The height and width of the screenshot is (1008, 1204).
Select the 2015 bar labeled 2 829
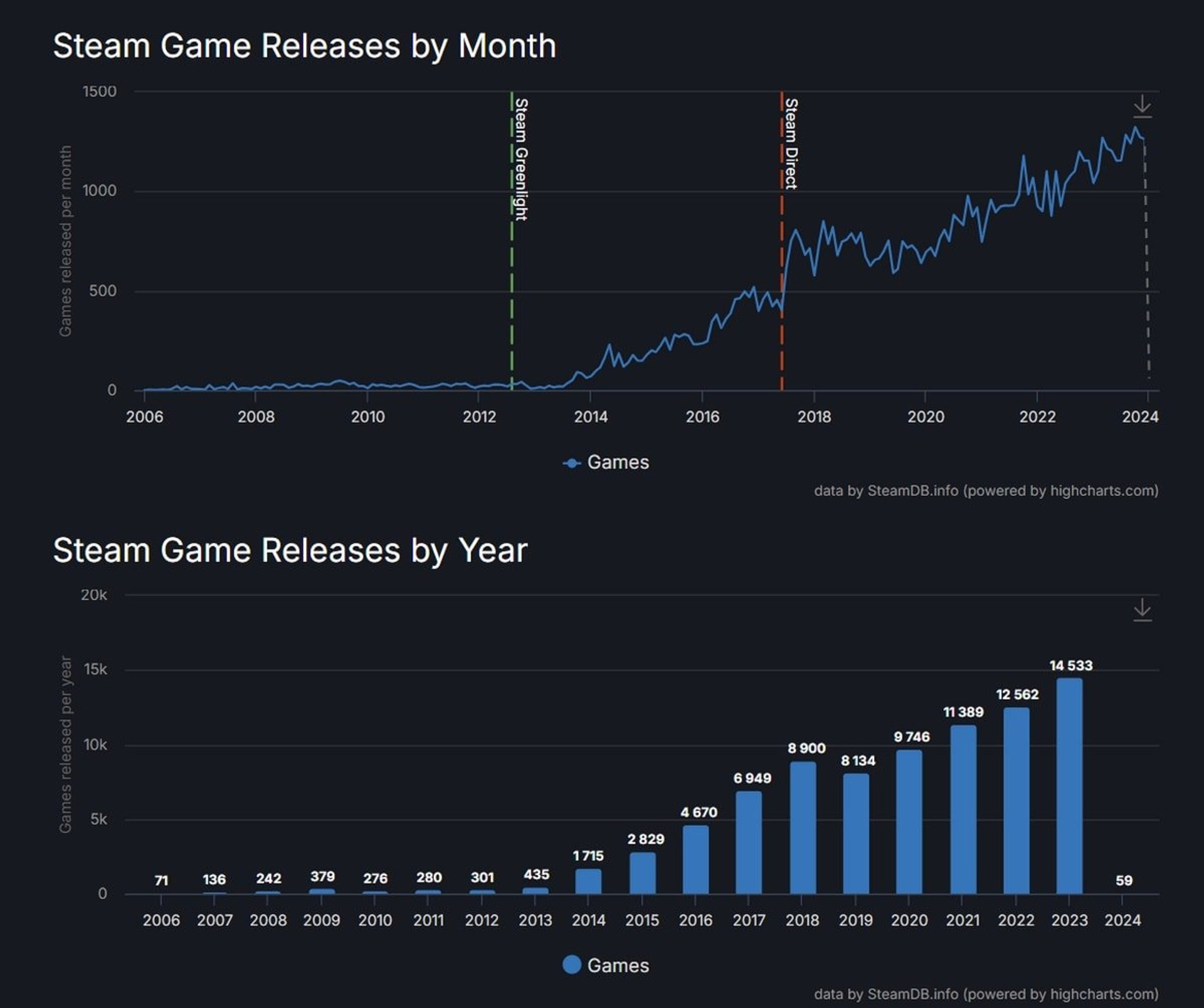tap(642, 873)
